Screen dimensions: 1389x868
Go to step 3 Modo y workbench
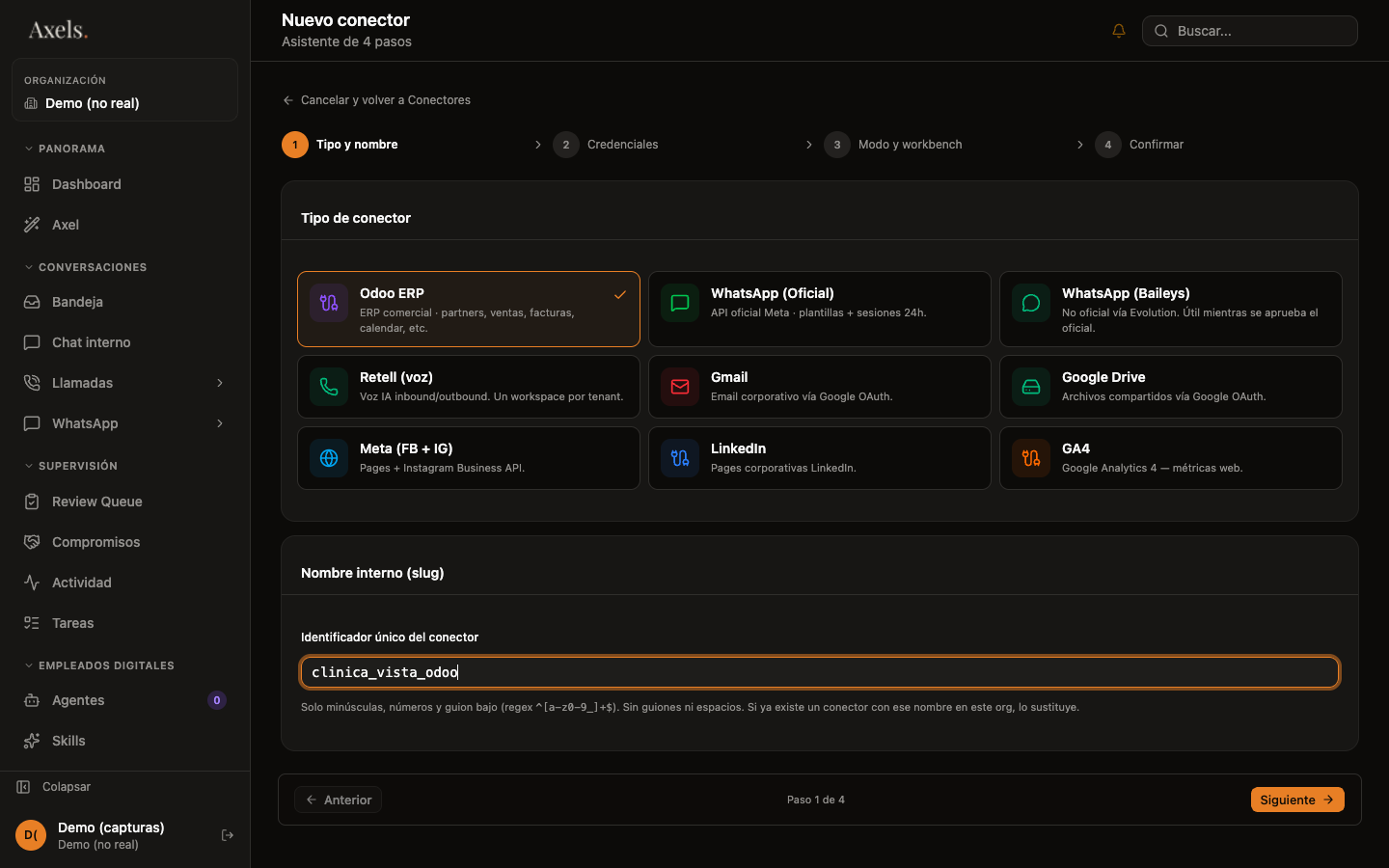tap(893, 145)
